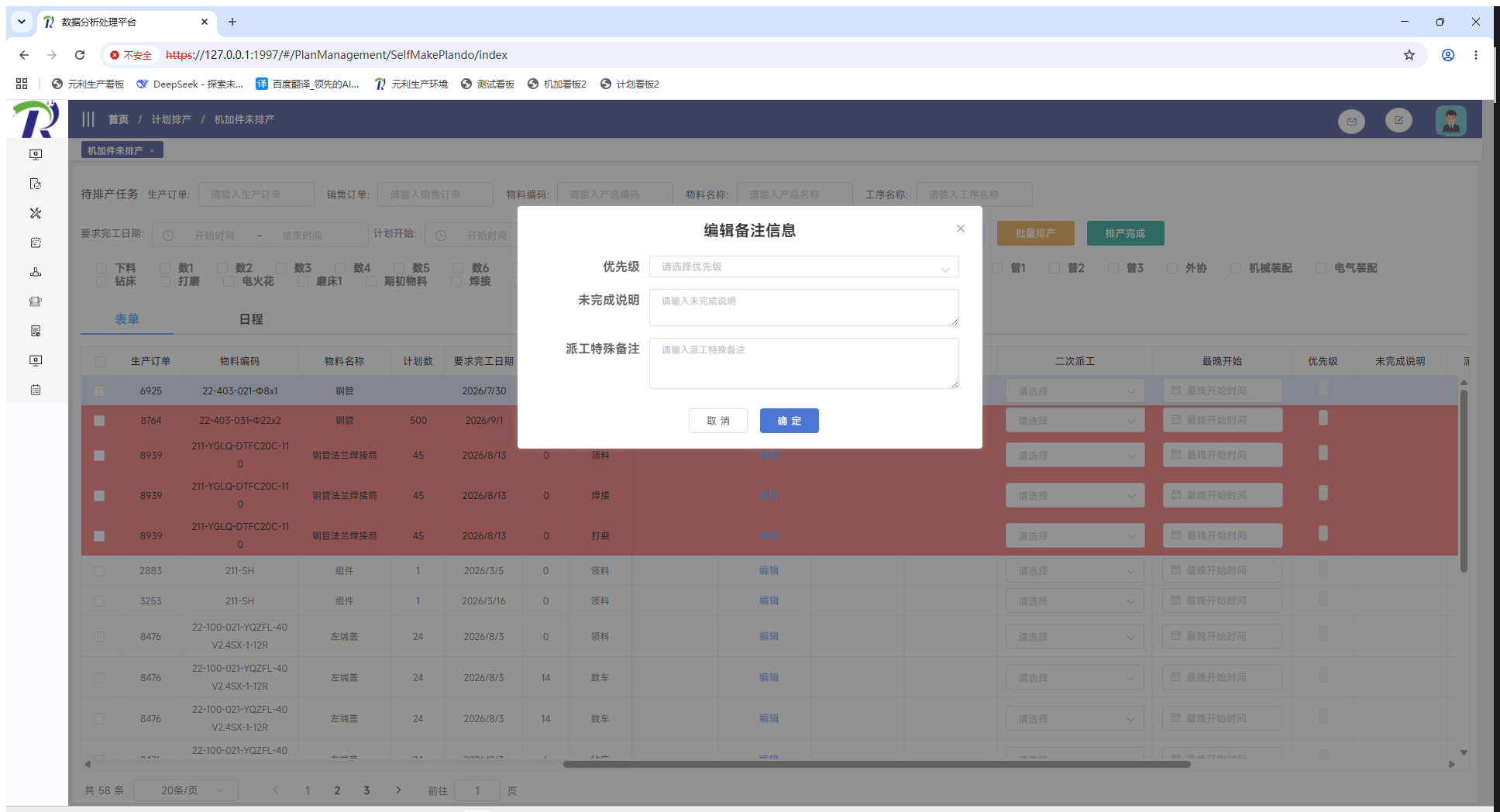Open the sidebar report sheet icon

[x=36, y=331]
